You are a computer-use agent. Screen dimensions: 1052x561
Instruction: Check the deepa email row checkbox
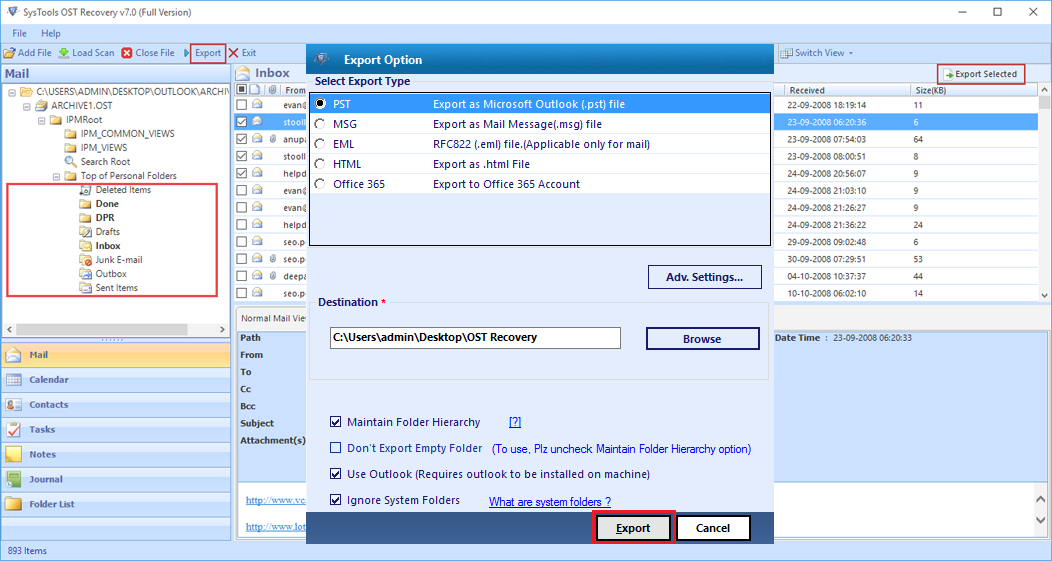(x=242, y=276)
